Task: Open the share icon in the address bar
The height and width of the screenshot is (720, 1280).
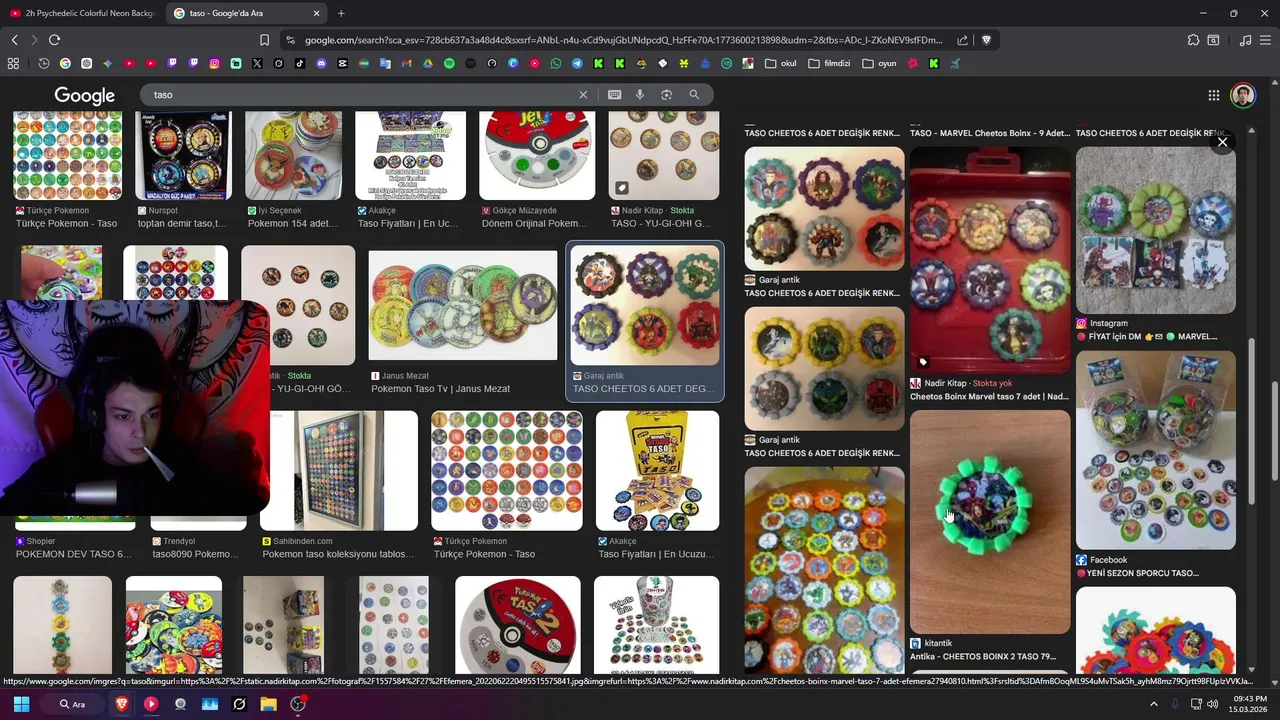Action: coord(962,40)
